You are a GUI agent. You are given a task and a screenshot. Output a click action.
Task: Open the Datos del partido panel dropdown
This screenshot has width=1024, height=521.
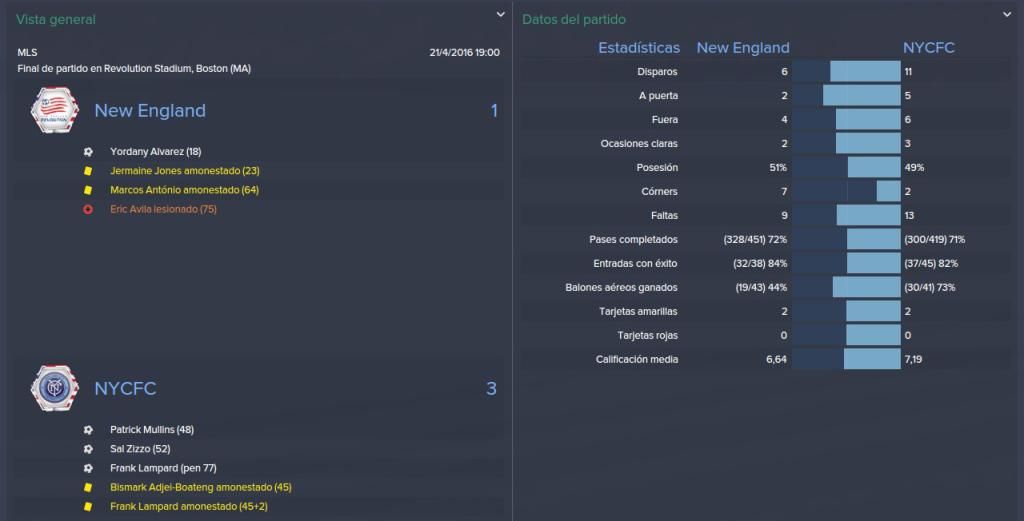pos(1007,14)
